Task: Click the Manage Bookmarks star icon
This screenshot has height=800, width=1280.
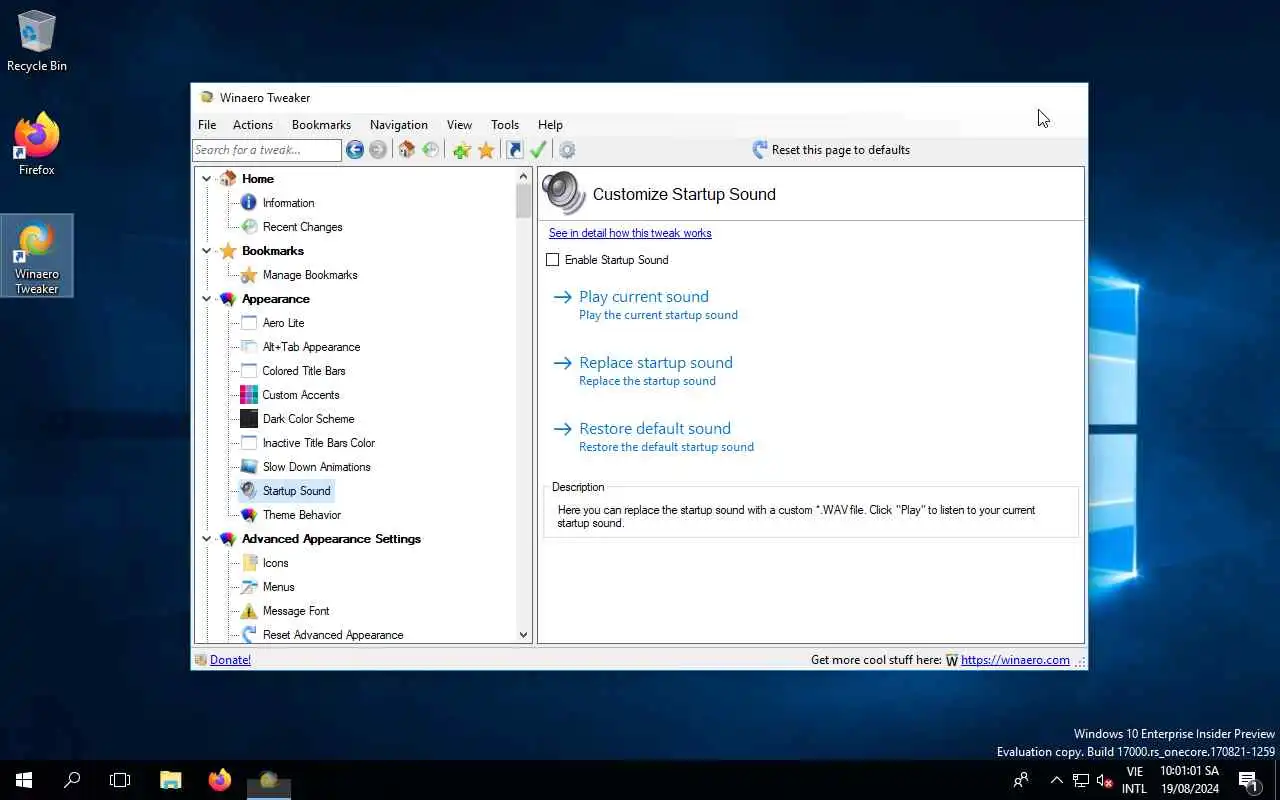Action: (249, 275)
